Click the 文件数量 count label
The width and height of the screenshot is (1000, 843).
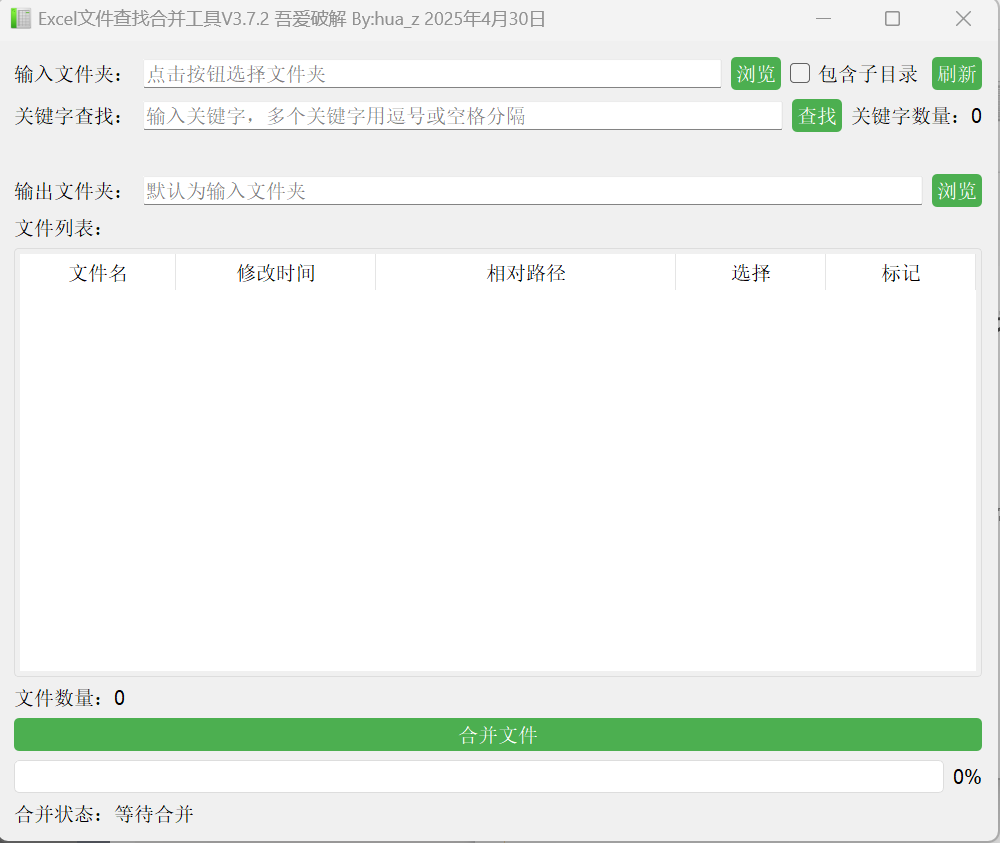click(70, 698)
